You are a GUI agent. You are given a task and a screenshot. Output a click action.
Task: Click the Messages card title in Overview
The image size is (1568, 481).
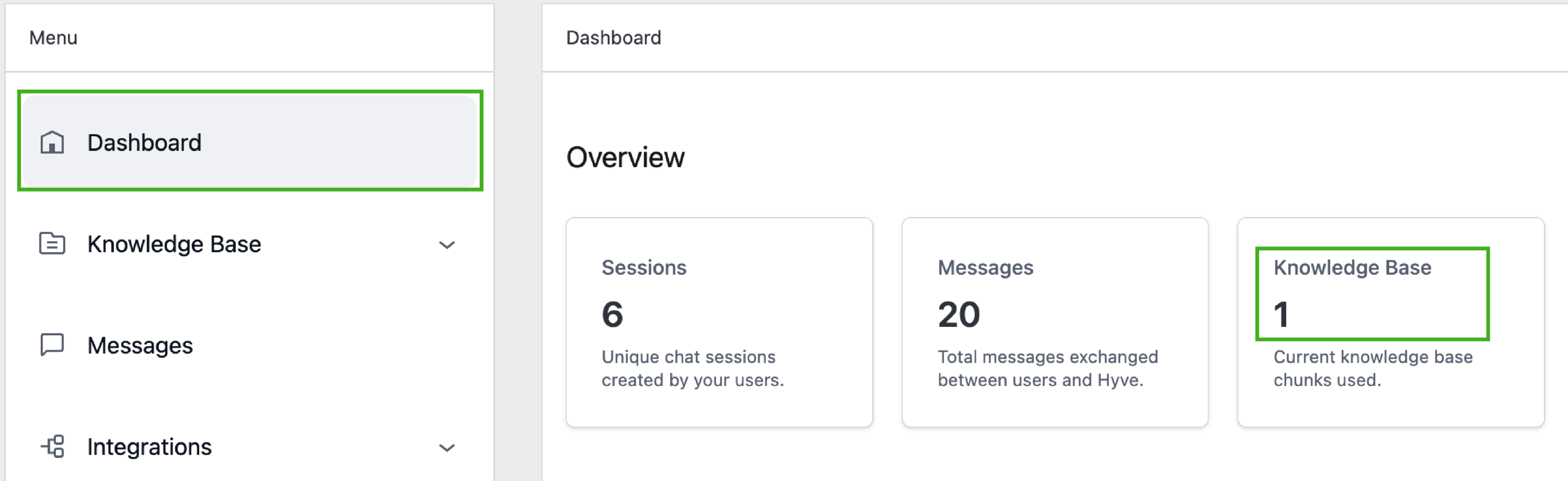[x=985, y=267]
